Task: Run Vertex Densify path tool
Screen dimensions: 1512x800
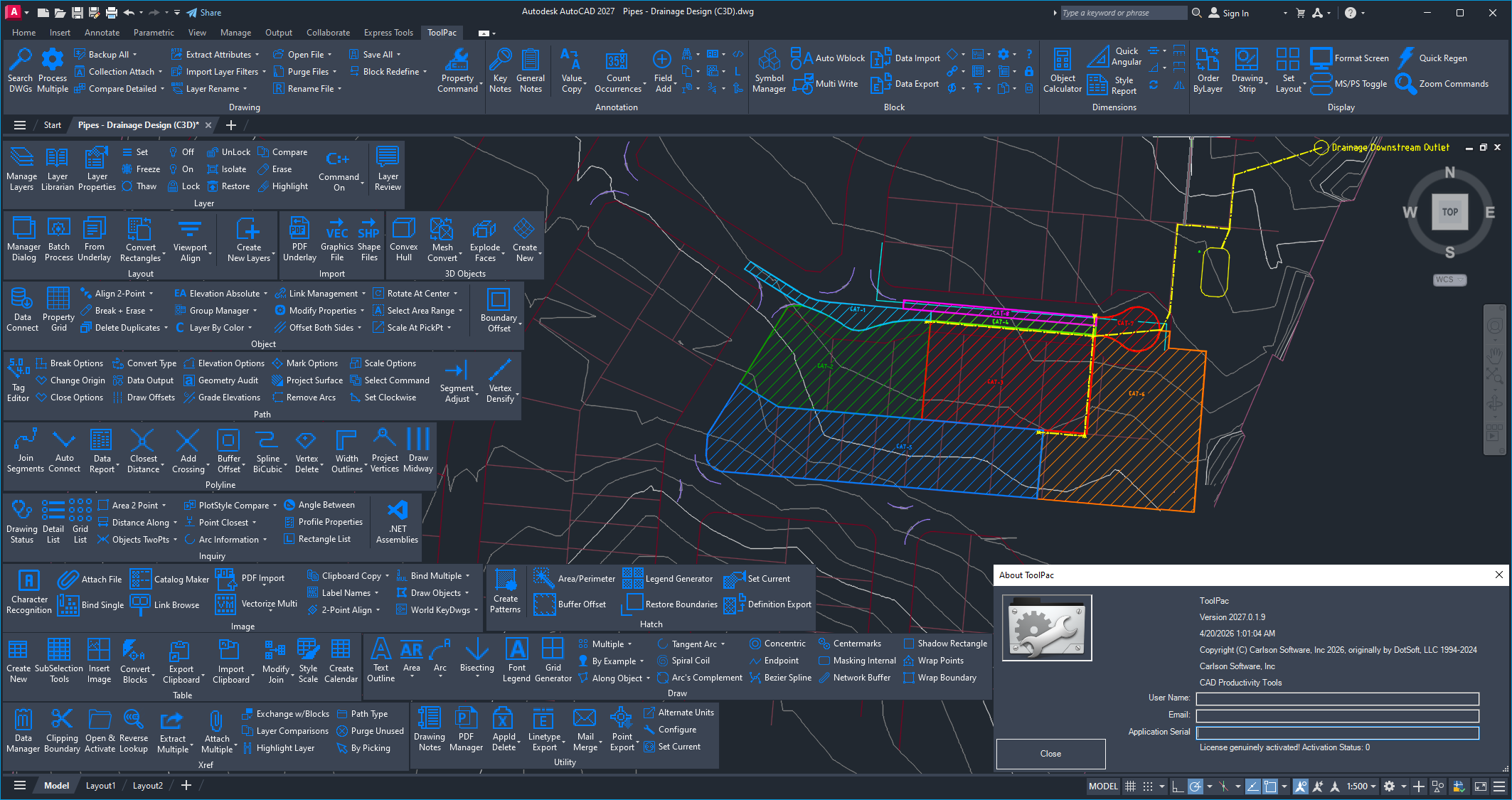Action: [x=500, y=380]
